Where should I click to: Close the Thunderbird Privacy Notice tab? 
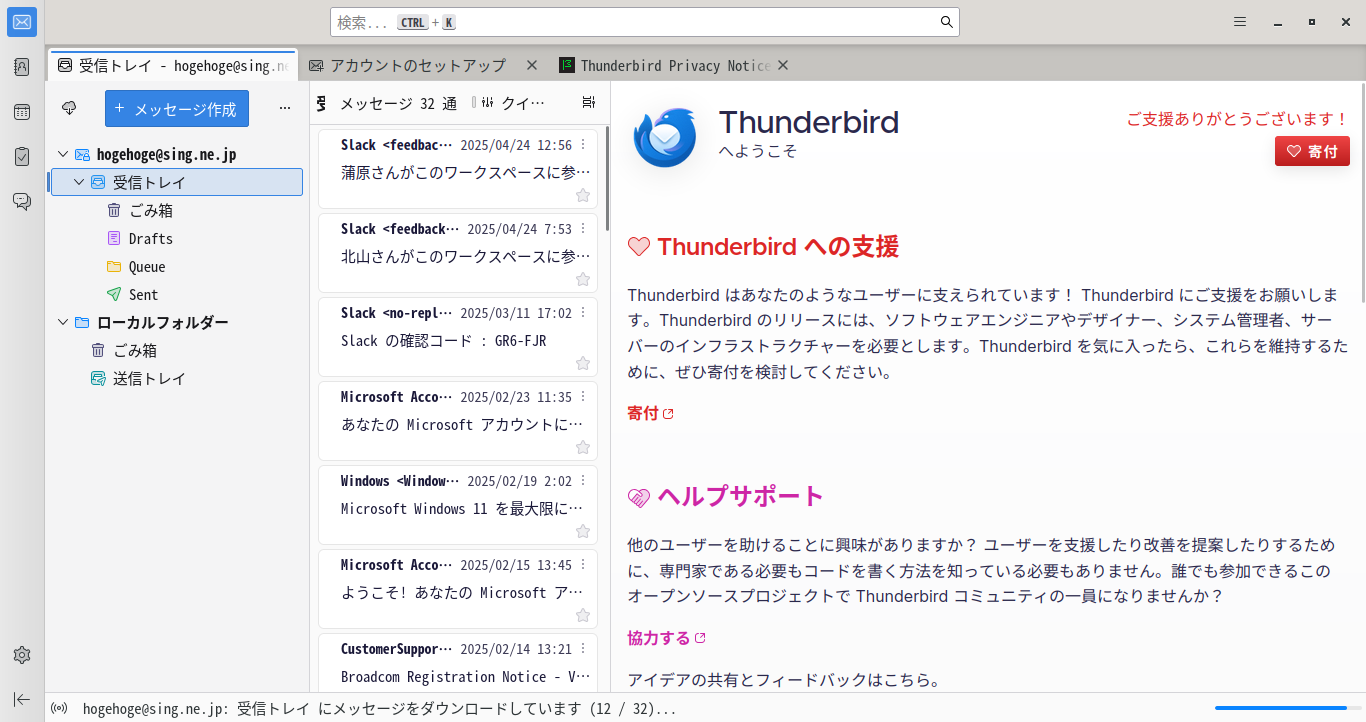[783, 65]
